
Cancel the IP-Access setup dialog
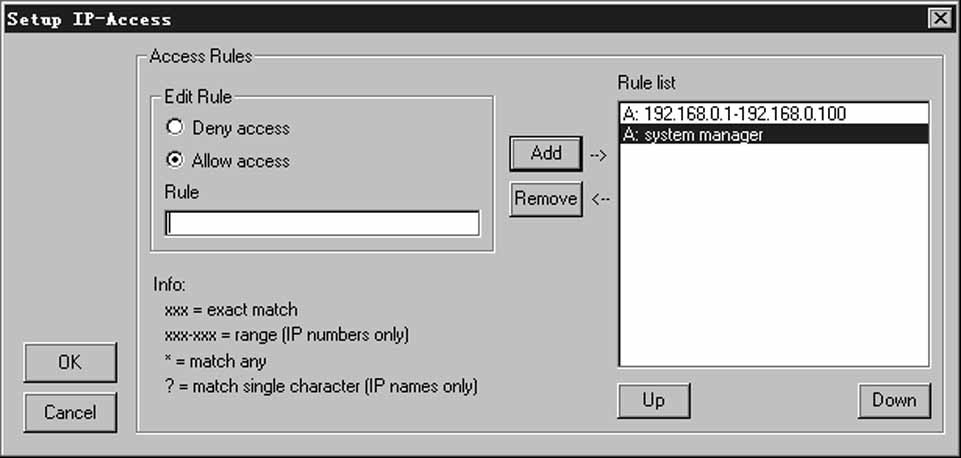pos(70,412)
